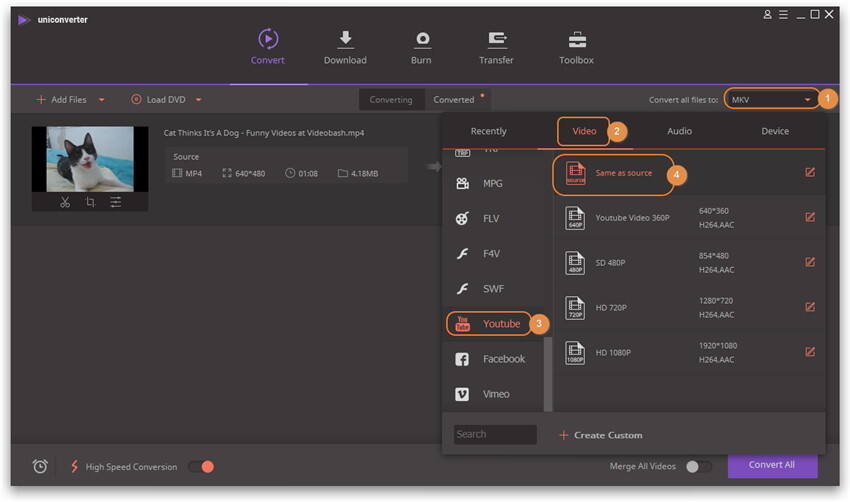Select the MPG format entry

[493, 184]
